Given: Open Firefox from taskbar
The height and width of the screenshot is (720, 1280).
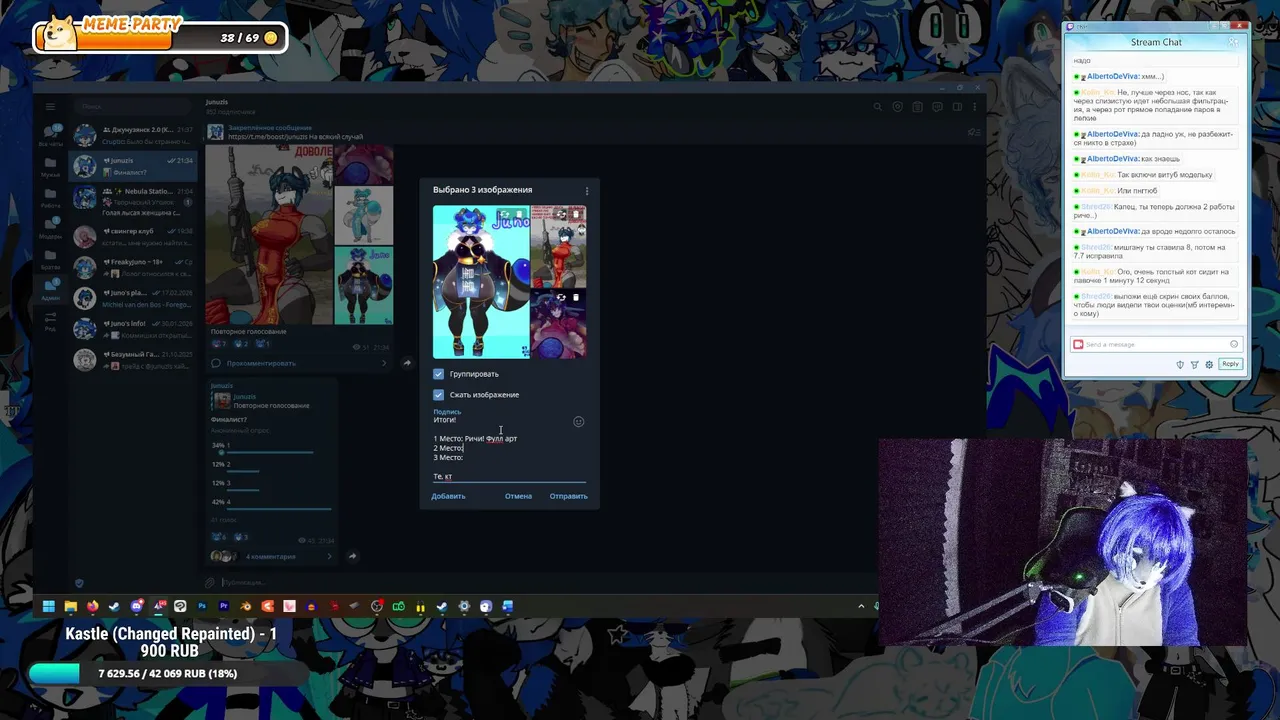Looking at the screenshot, I should (92, 606).
